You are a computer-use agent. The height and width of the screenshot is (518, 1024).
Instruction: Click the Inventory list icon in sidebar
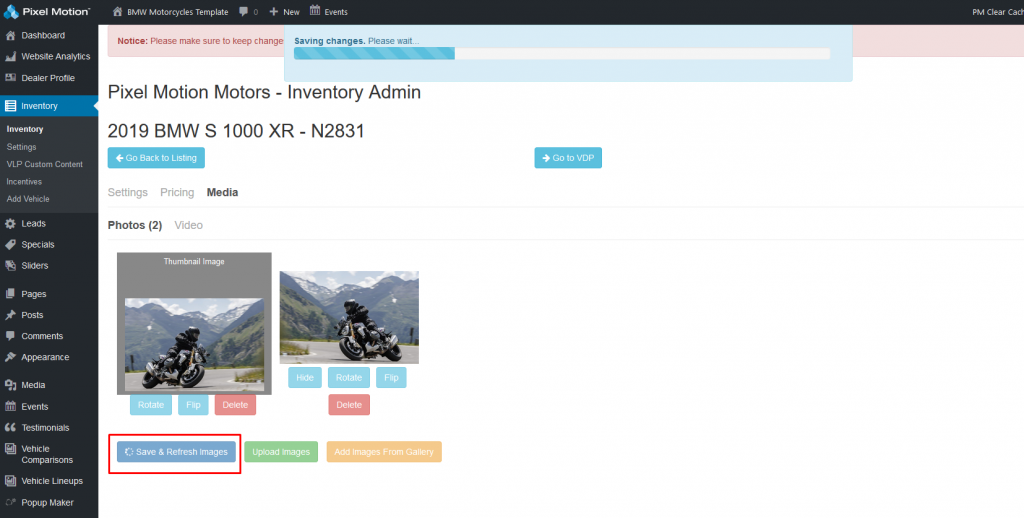coord(10,106)
